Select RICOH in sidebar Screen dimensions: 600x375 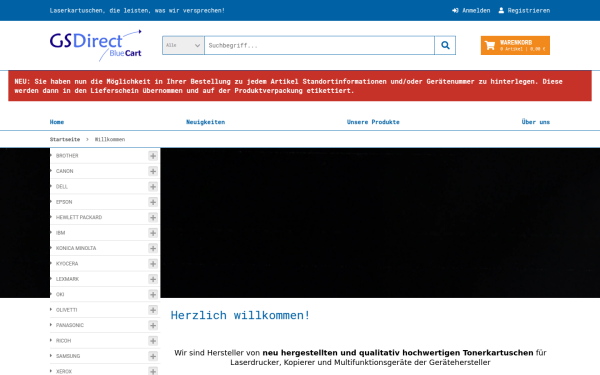64,341
